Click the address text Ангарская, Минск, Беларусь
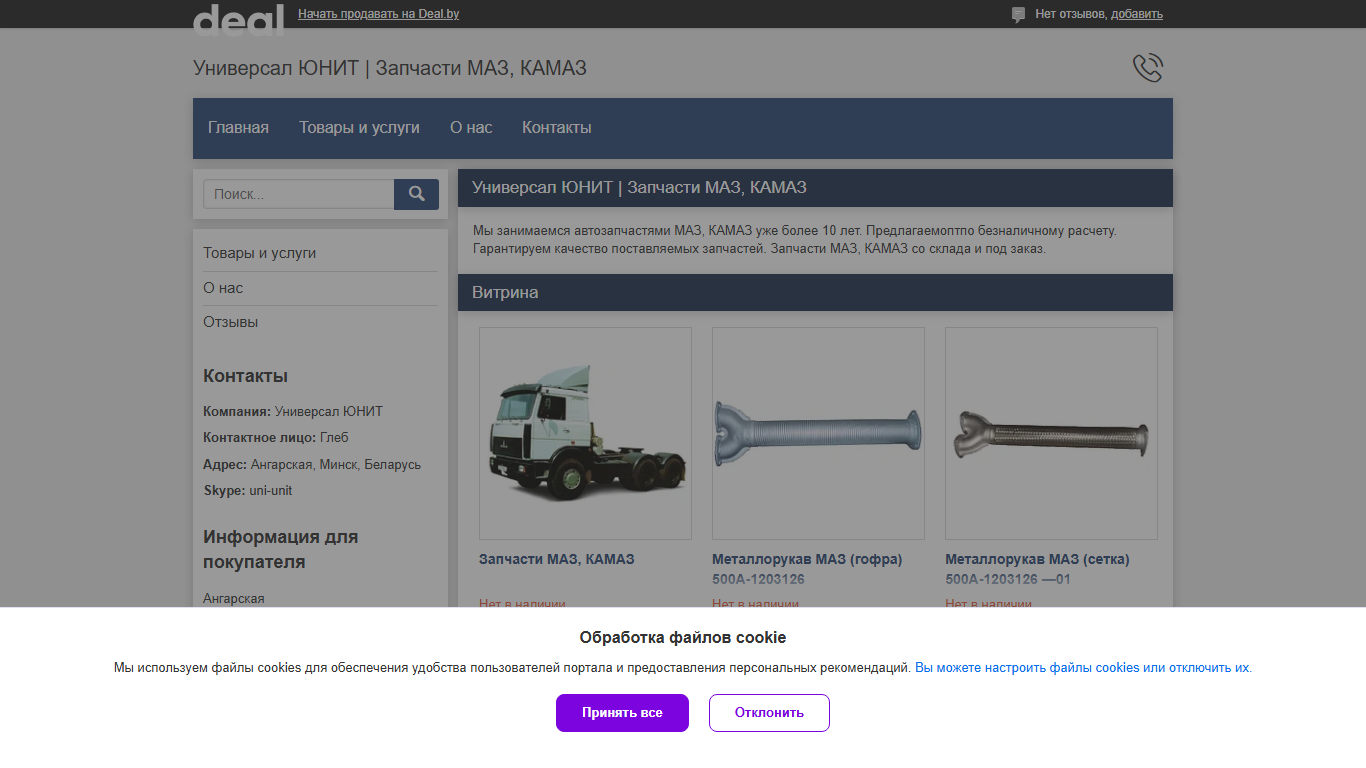This screenshot has width=1366, height=768. point(336,465)
